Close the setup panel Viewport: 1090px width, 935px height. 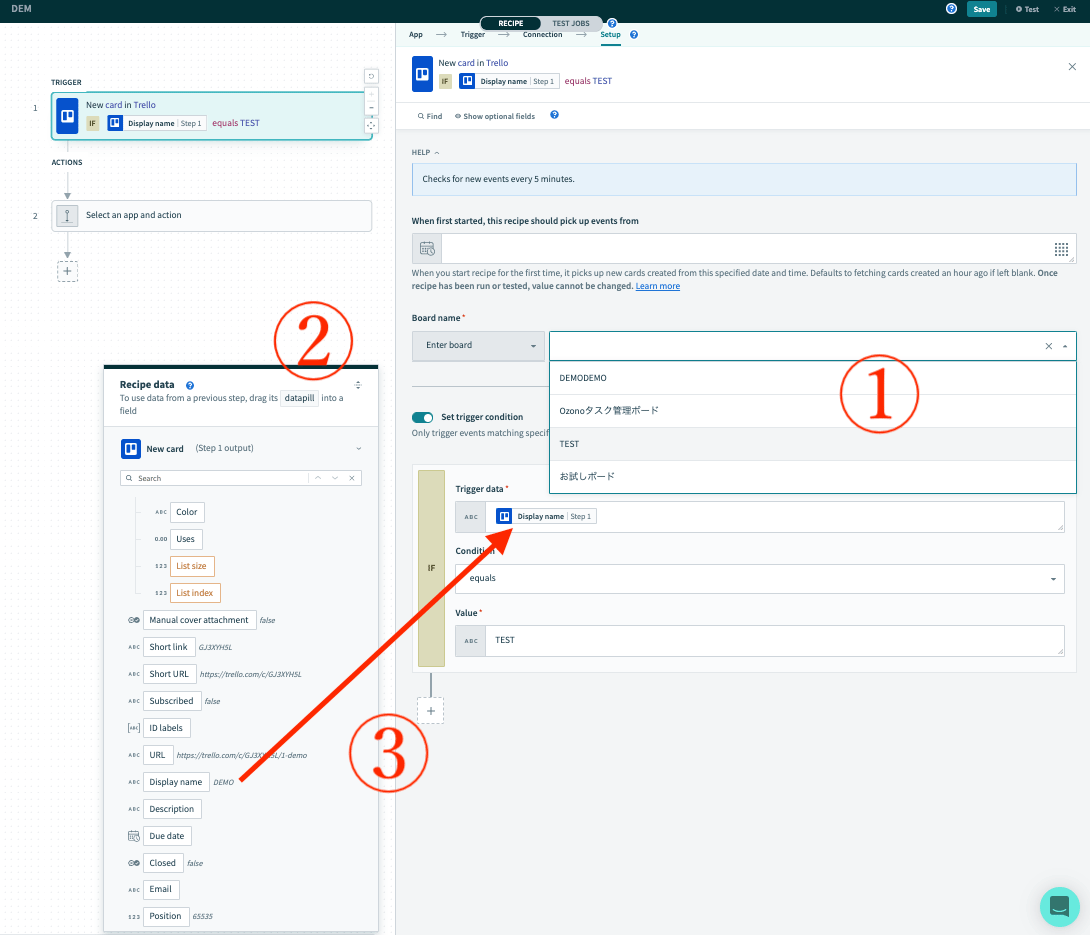point(1072,67)
